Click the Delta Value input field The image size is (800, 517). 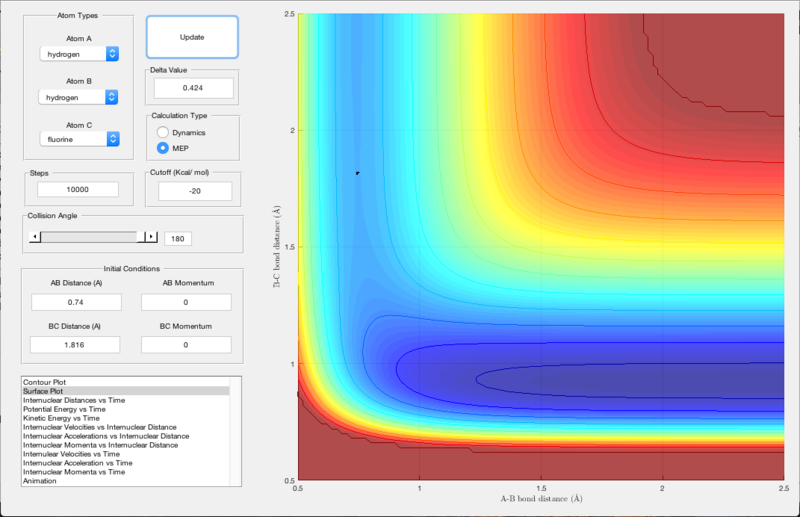pyautogui.click(x=193, y=88)
